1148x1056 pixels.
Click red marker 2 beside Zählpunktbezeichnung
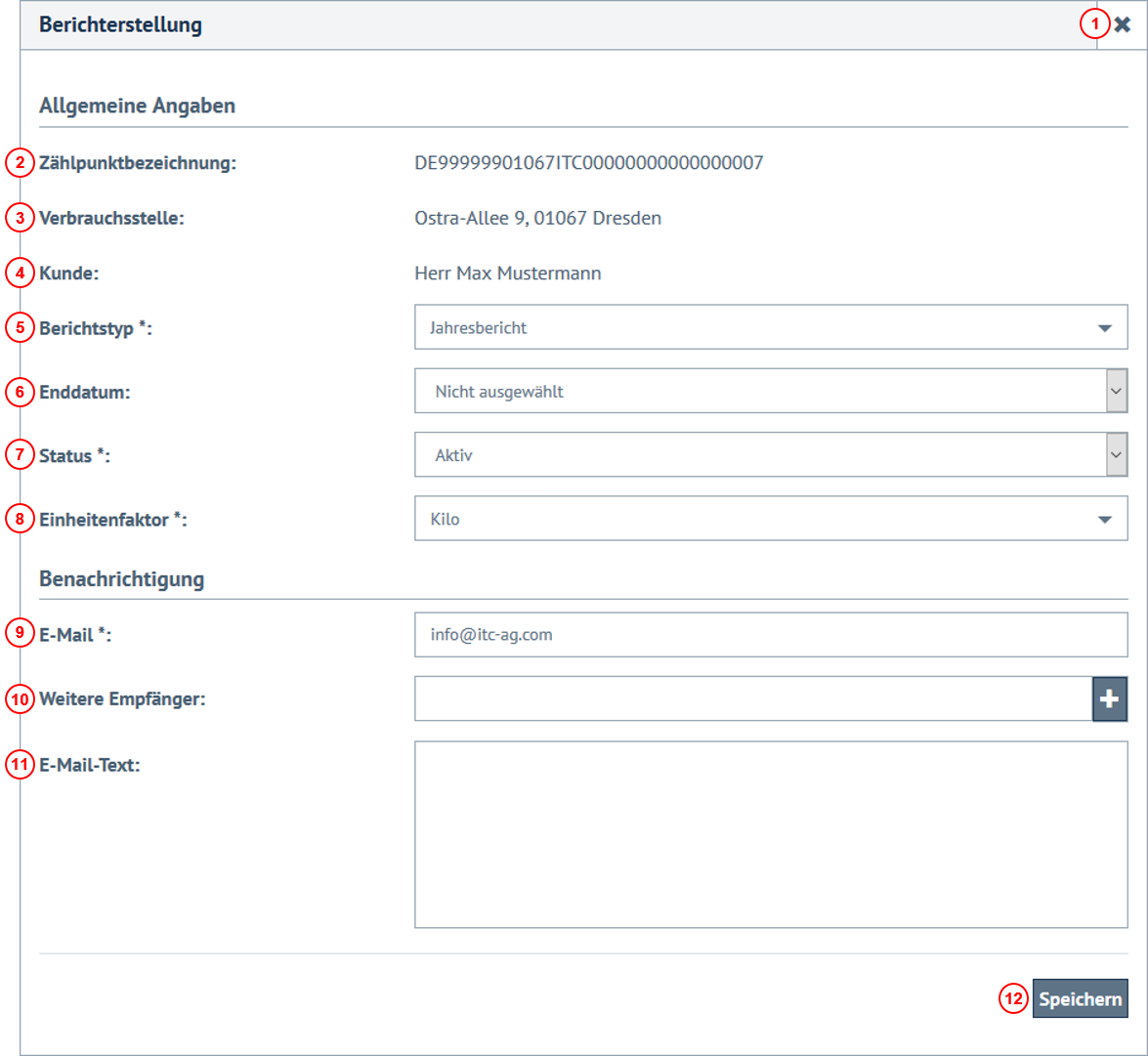20,163
